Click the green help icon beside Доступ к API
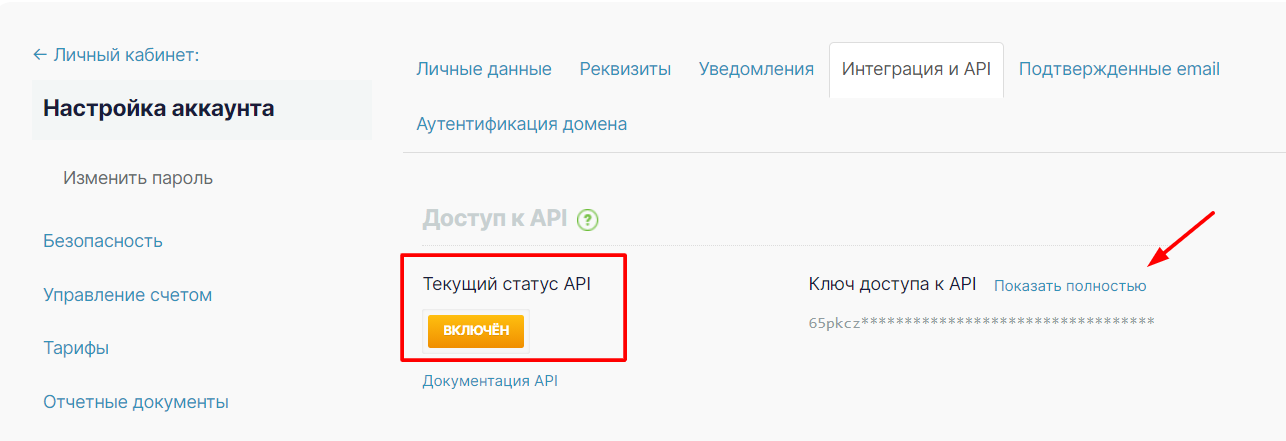1286x441 pixels. click(587, 219)
